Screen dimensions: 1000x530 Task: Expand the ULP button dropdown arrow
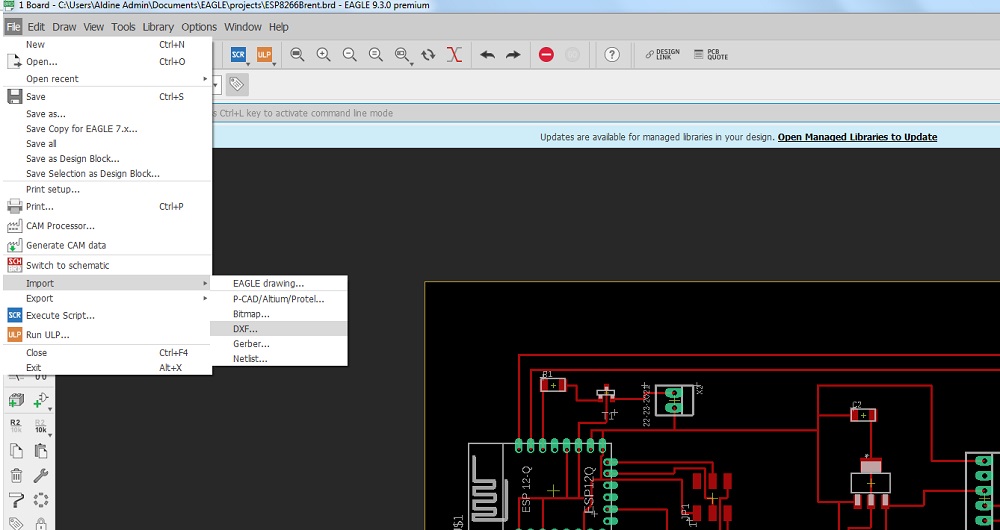[x=274, y=64]
